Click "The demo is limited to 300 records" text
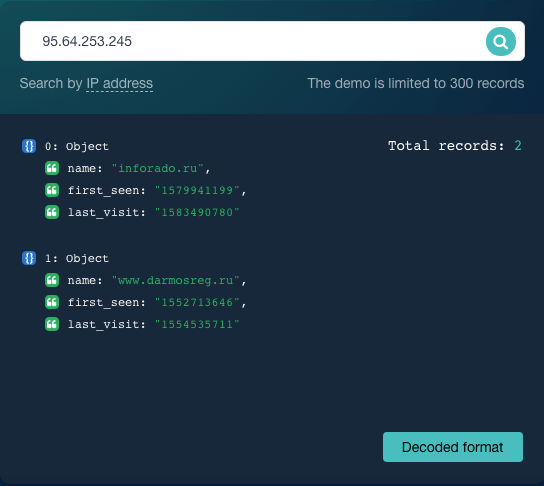The image size is (544, 486). [x=416, y=83]
